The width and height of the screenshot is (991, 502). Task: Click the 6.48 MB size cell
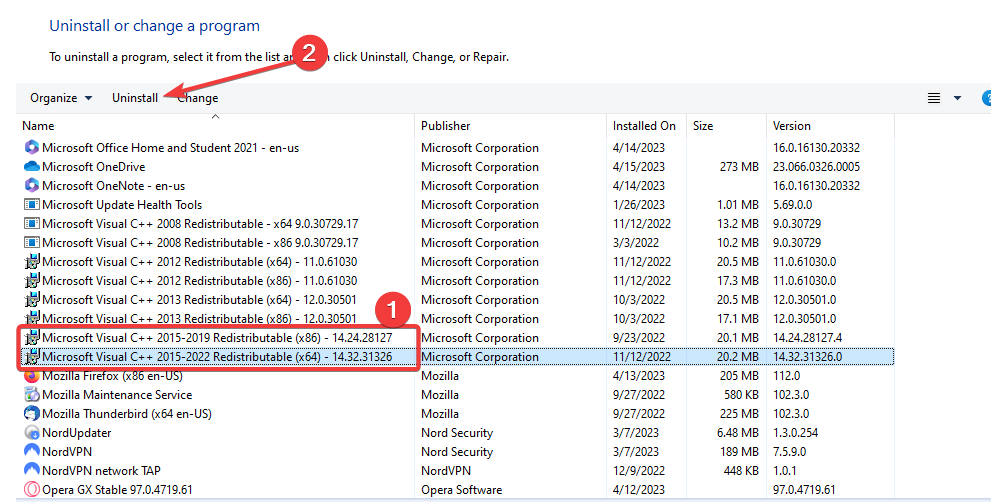(738, 432)
